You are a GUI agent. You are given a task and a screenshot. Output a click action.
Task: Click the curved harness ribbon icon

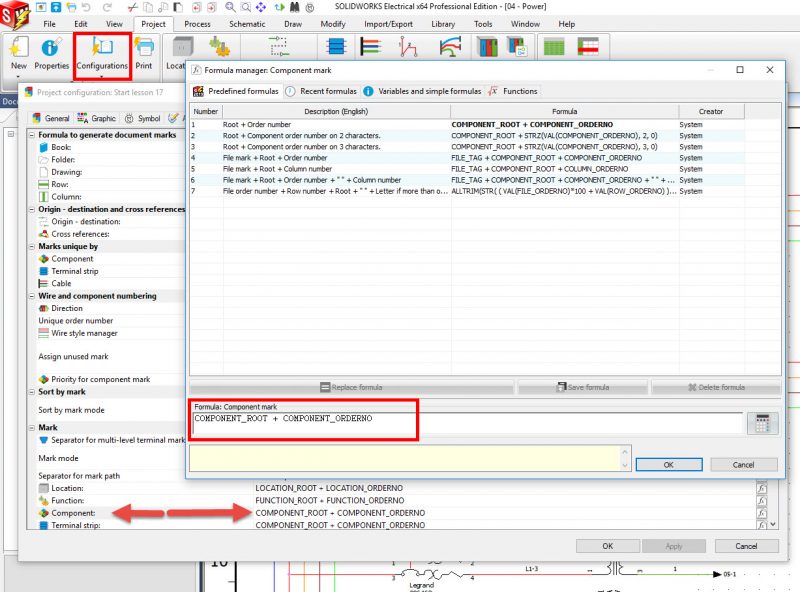[x=450, y=47]
